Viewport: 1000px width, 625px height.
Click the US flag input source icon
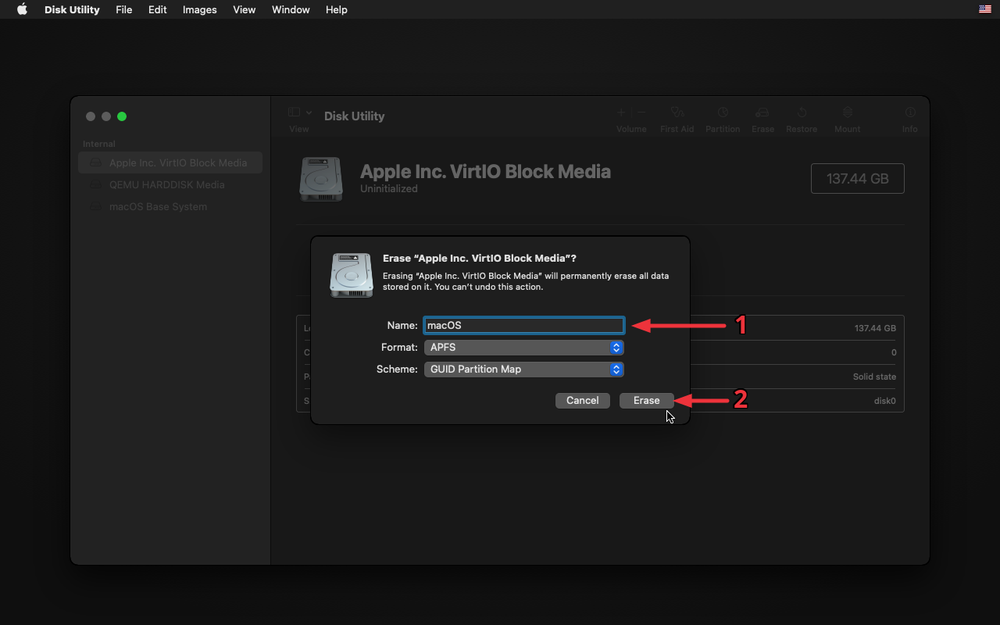pyautogui.click(x=984, y=9)
